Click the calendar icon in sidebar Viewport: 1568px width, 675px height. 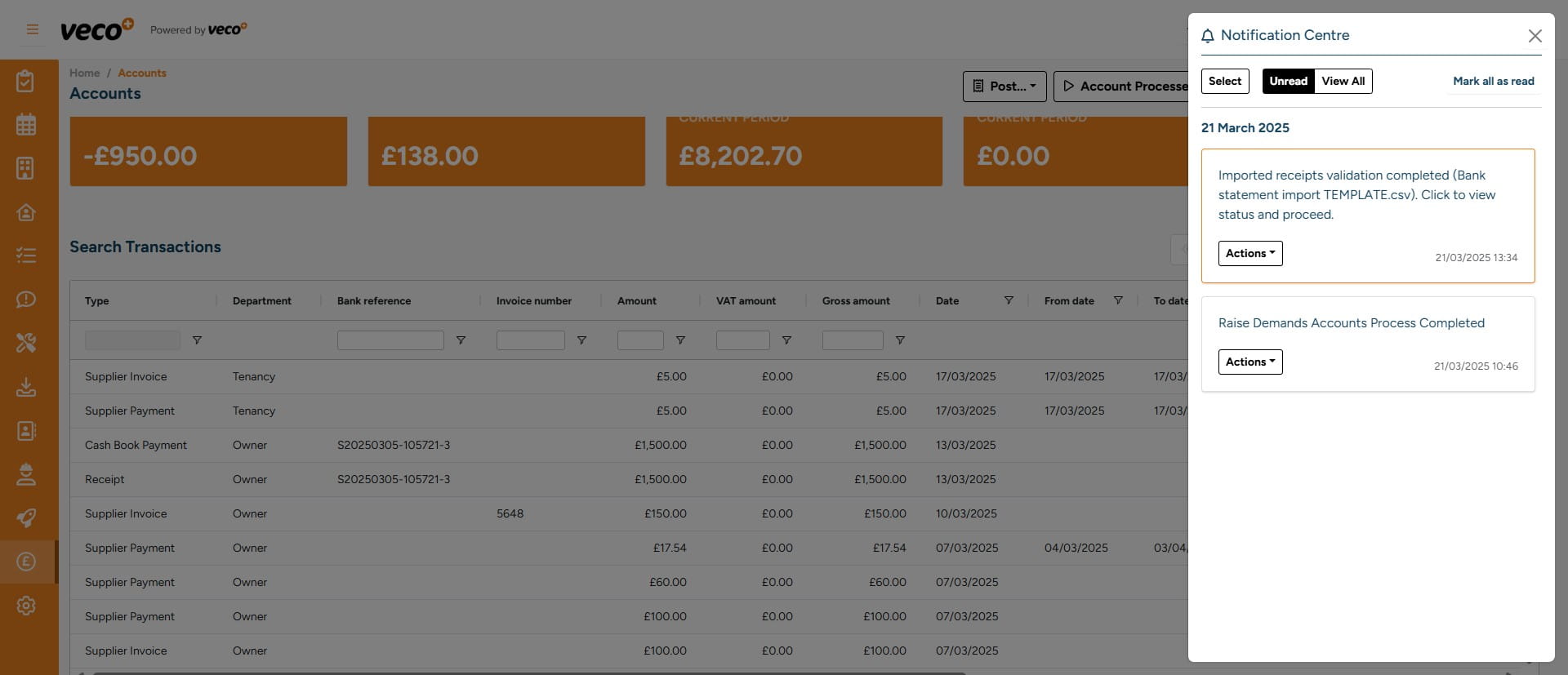[26, 125]
